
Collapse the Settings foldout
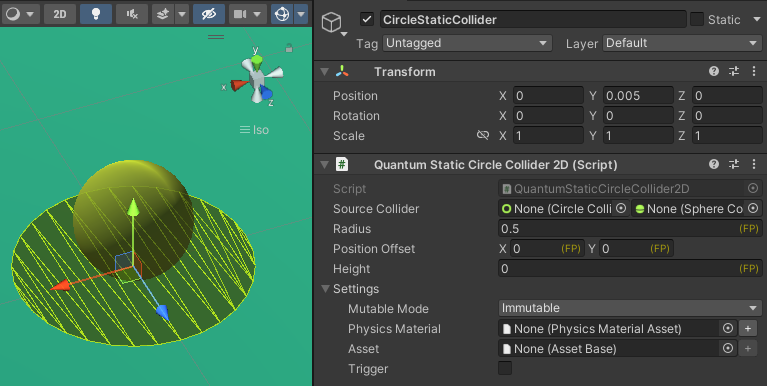[x=325, y=289]
